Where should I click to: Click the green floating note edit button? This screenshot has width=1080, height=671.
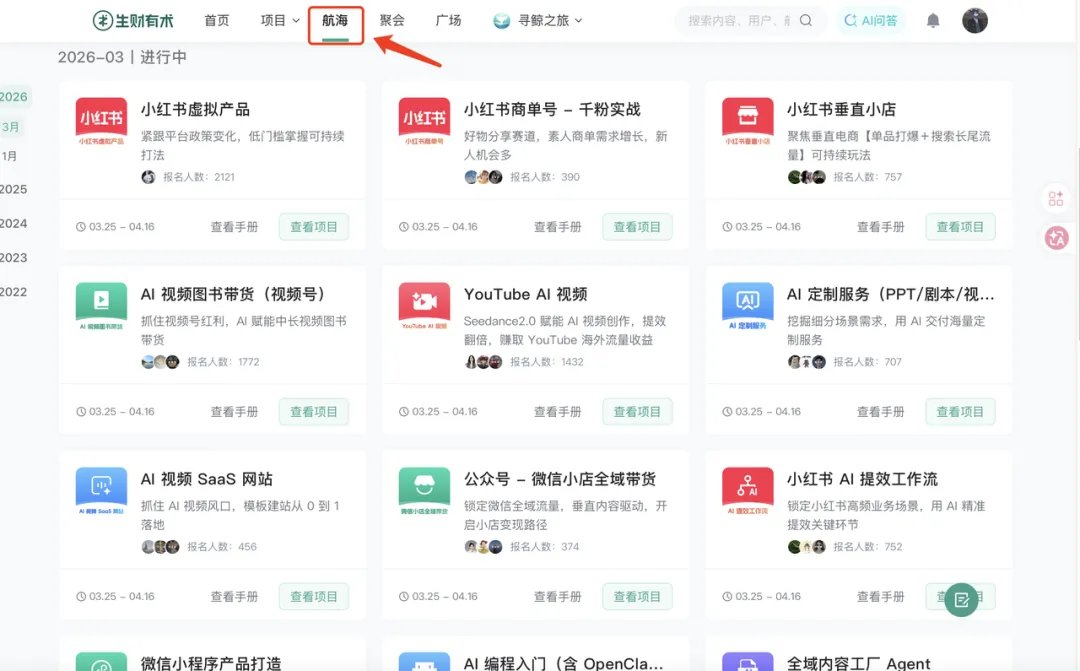pos(962,599)
